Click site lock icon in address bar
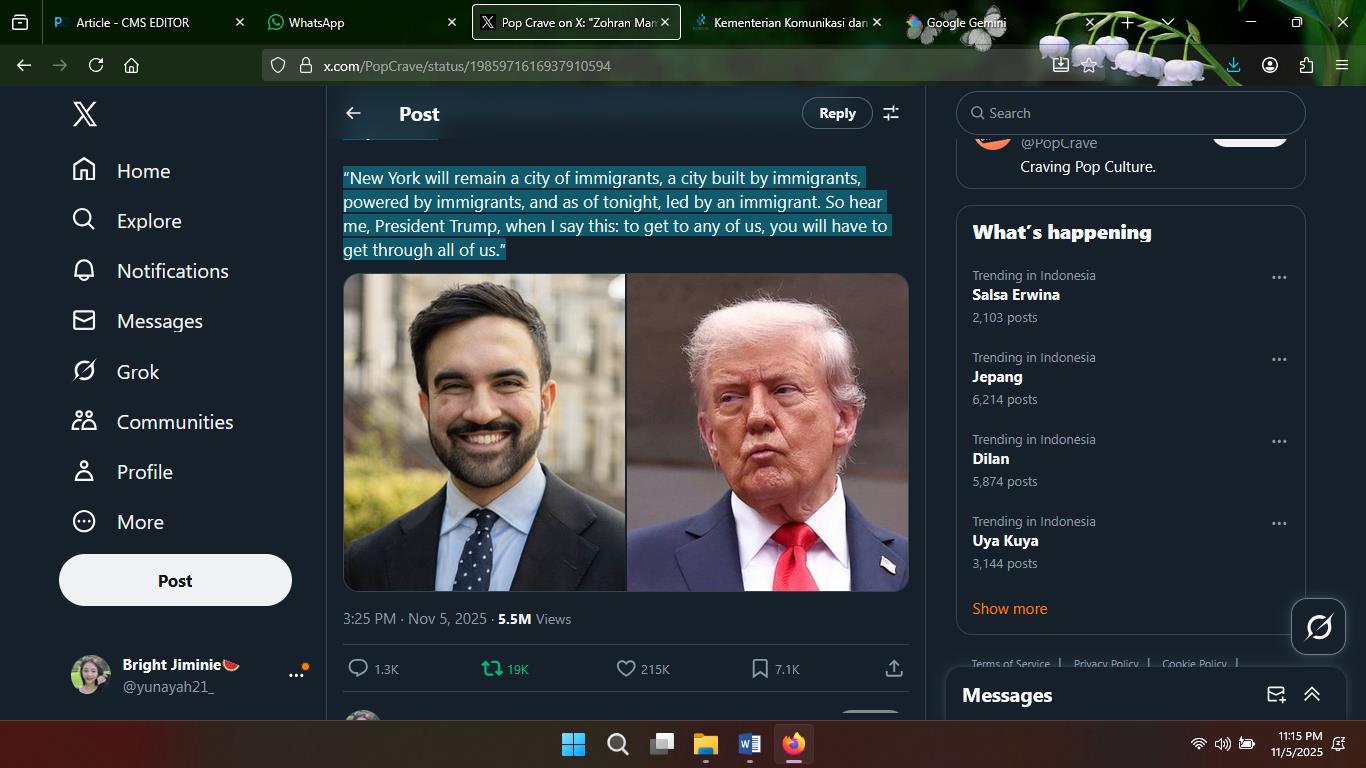1366x768 pixels. [306, 65]
